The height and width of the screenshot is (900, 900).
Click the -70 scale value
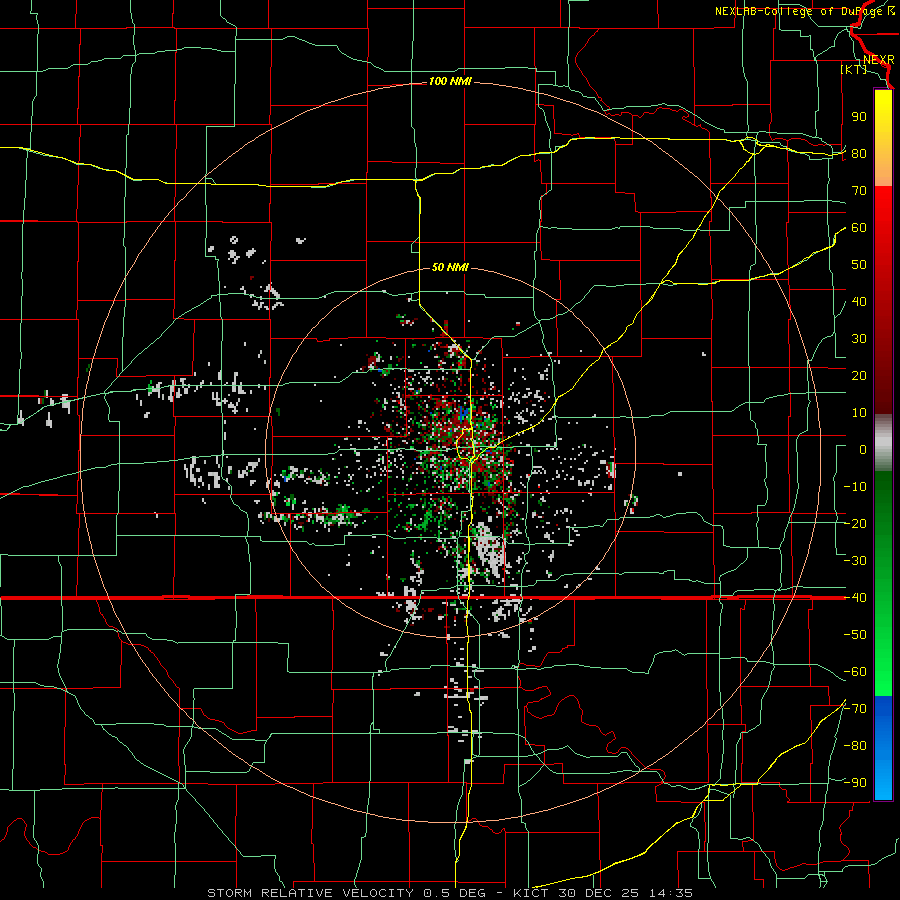[855, 709]
